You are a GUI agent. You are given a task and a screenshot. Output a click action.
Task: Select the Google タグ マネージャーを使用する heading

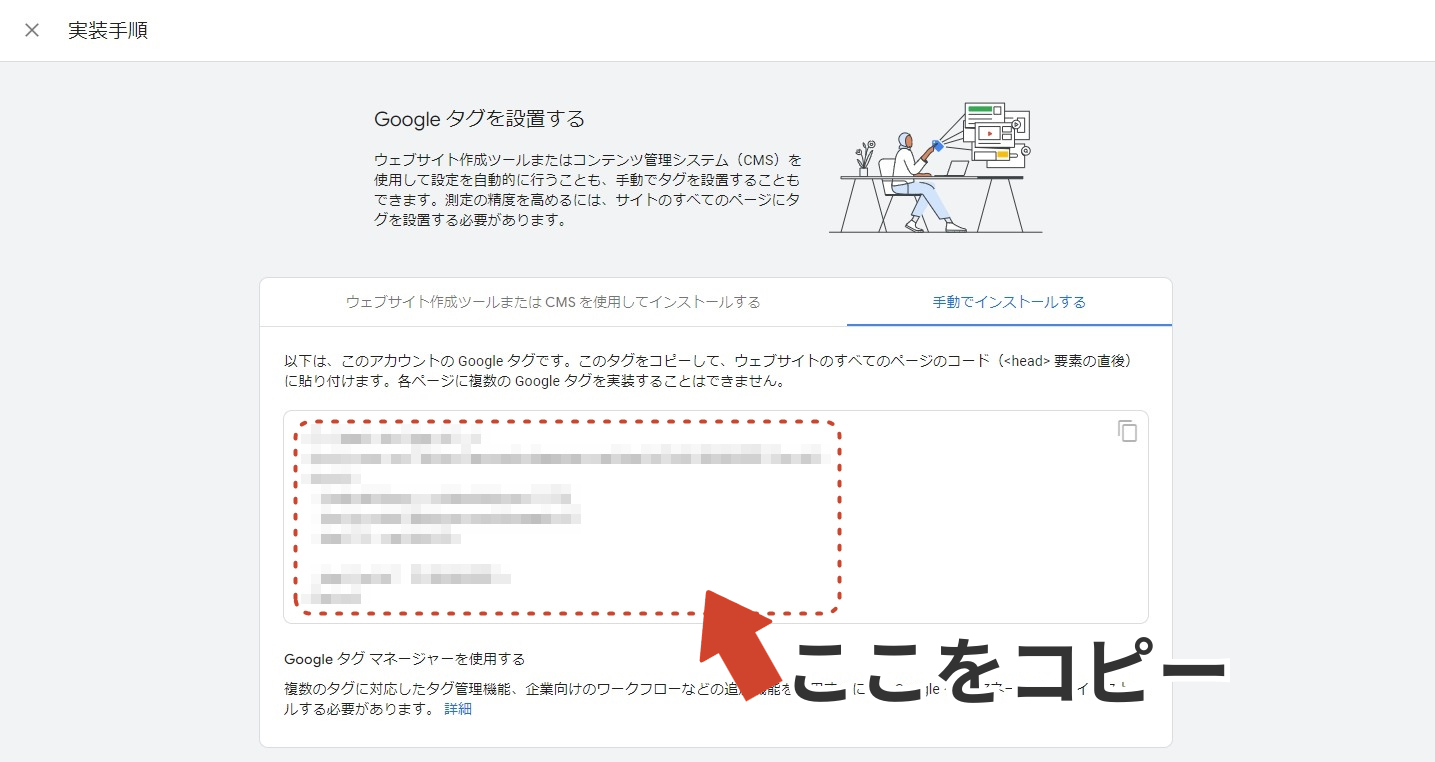tap(405, 659)
